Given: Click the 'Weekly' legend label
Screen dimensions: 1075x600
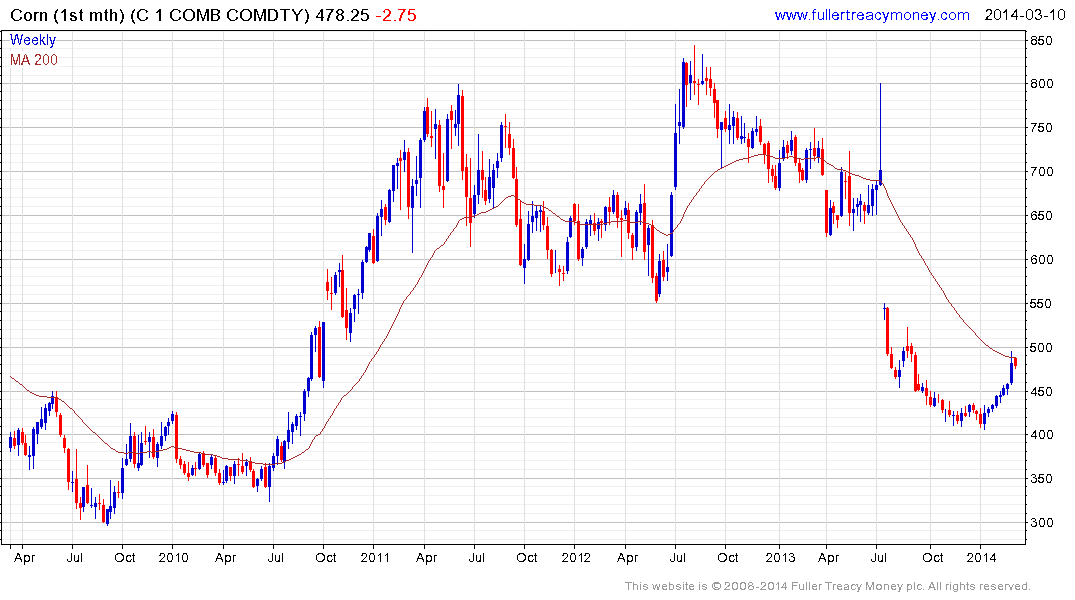Looking at the screenshot, I should click(33, 40).
